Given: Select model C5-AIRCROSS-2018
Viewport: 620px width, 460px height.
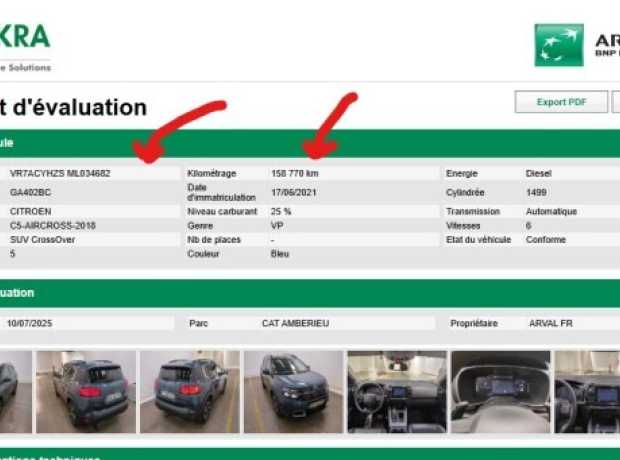Looking at the screenshot, I should [x=53, y=225].
